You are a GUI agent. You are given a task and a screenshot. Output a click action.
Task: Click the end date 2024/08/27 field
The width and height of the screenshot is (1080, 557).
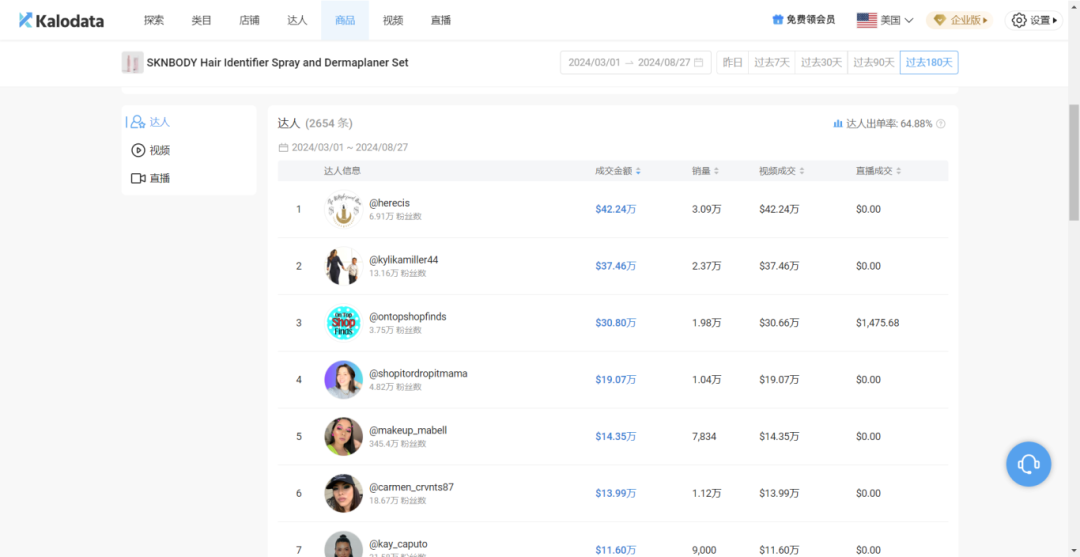pos(664,63)
